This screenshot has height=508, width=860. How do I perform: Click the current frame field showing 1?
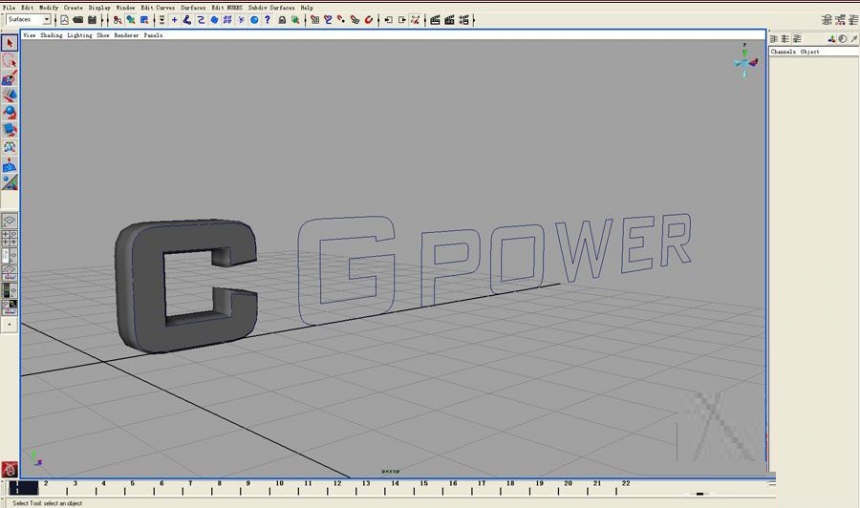pos(22,488)
